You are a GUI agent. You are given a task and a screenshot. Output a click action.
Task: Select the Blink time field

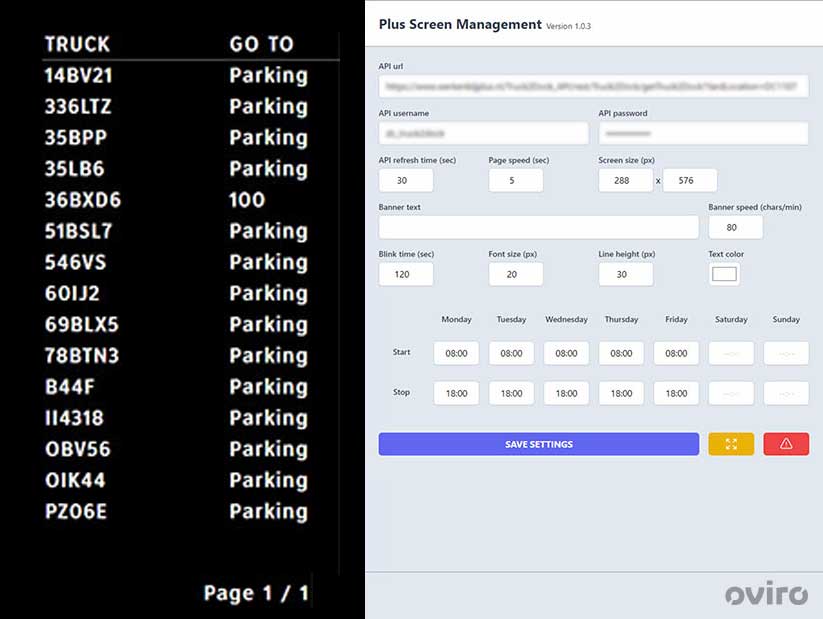pyautogui.click(x=406, y=274)
